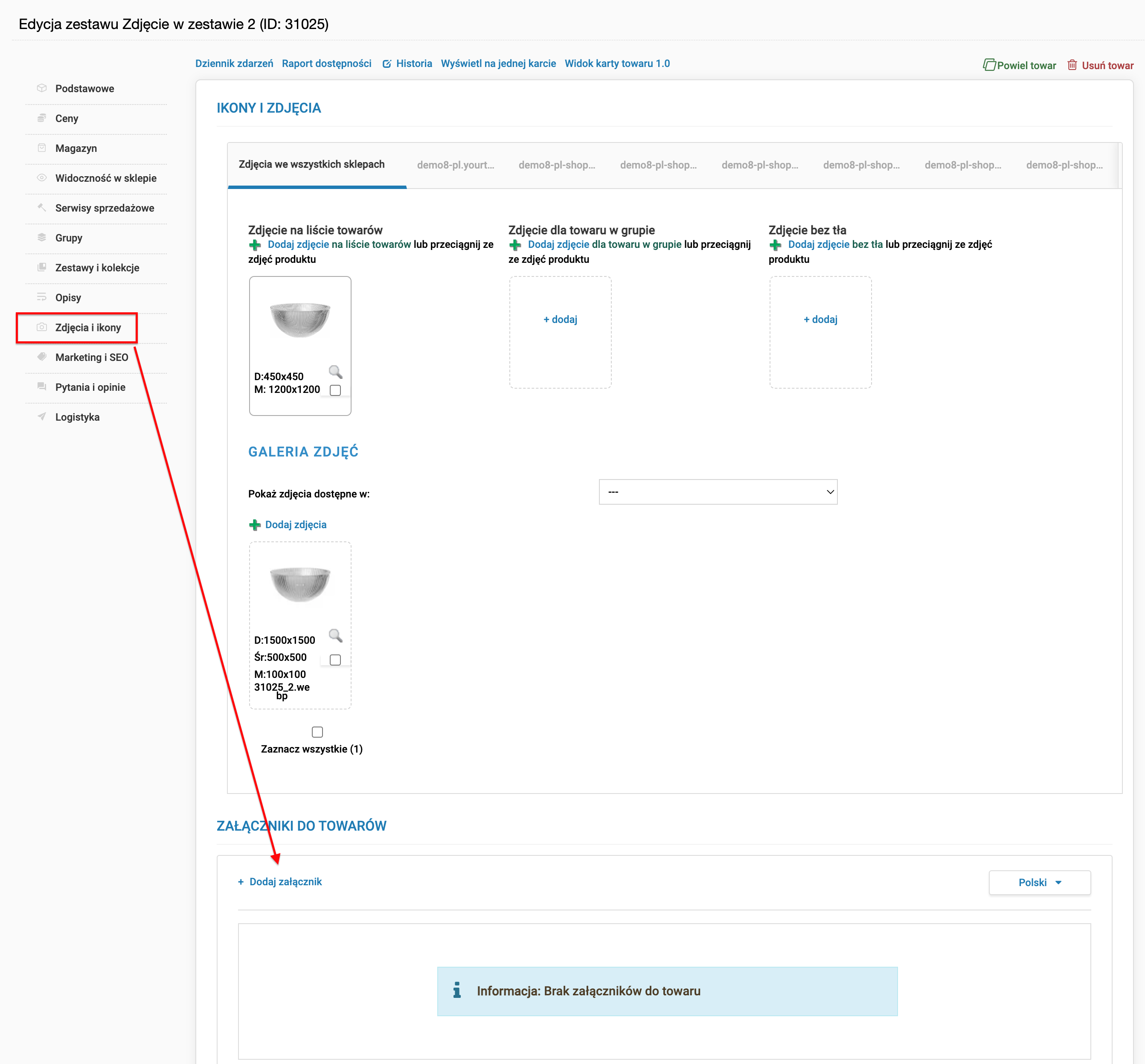Open the Opisy section
Screen dimensions: 1145x1064
tap(68, 298)
